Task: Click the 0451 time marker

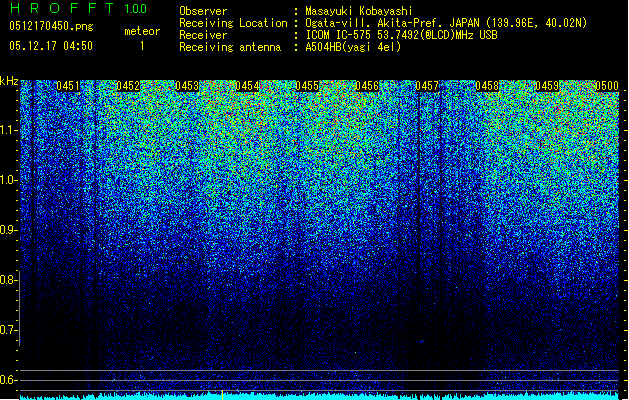Action: tap(68, 86)
